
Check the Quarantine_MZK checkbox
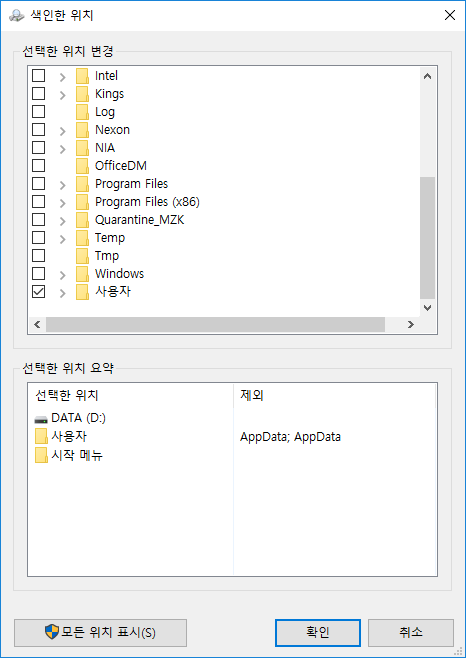39,219
